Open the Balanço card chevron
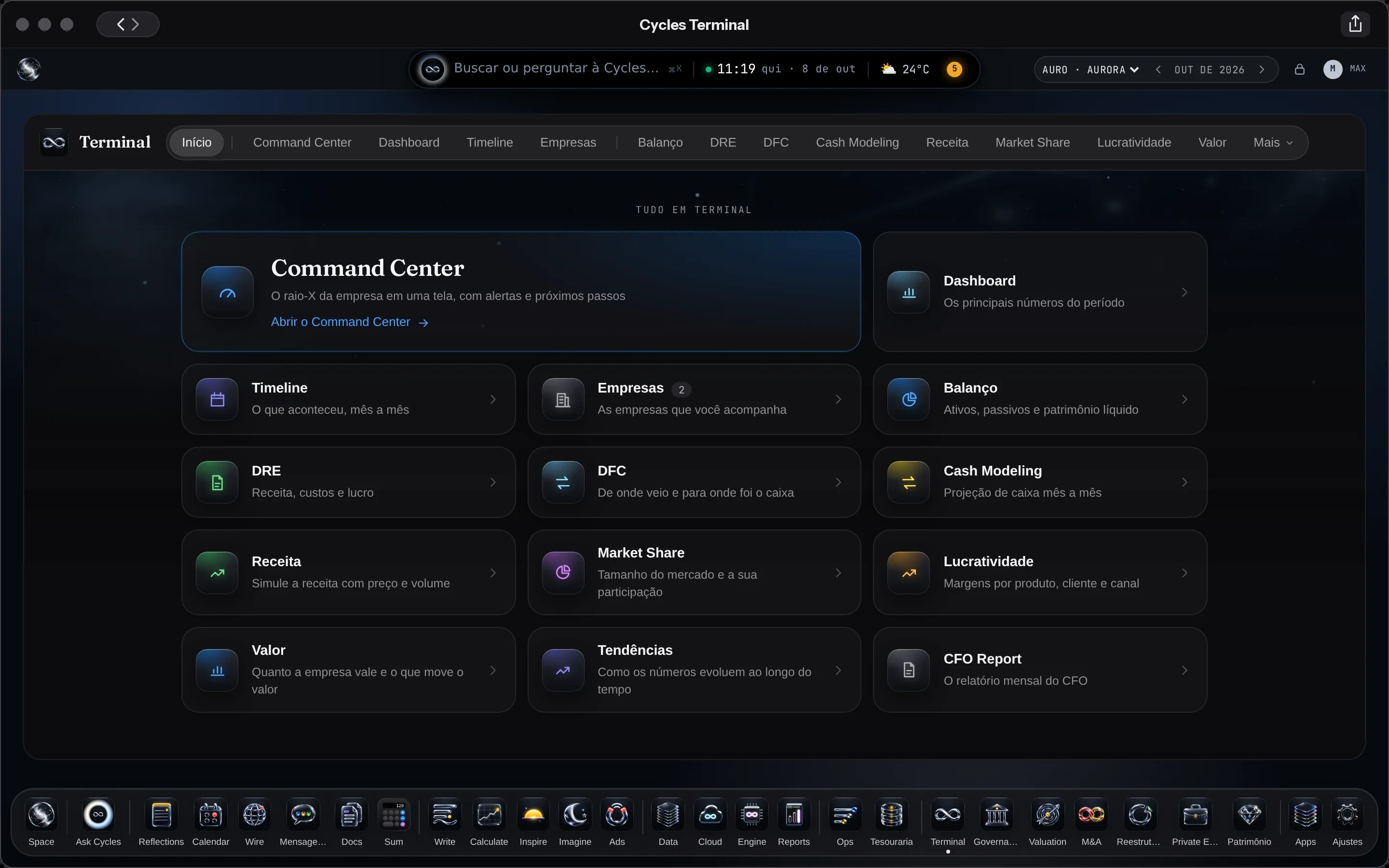1389x868 pixels. tap(1185, 399)
